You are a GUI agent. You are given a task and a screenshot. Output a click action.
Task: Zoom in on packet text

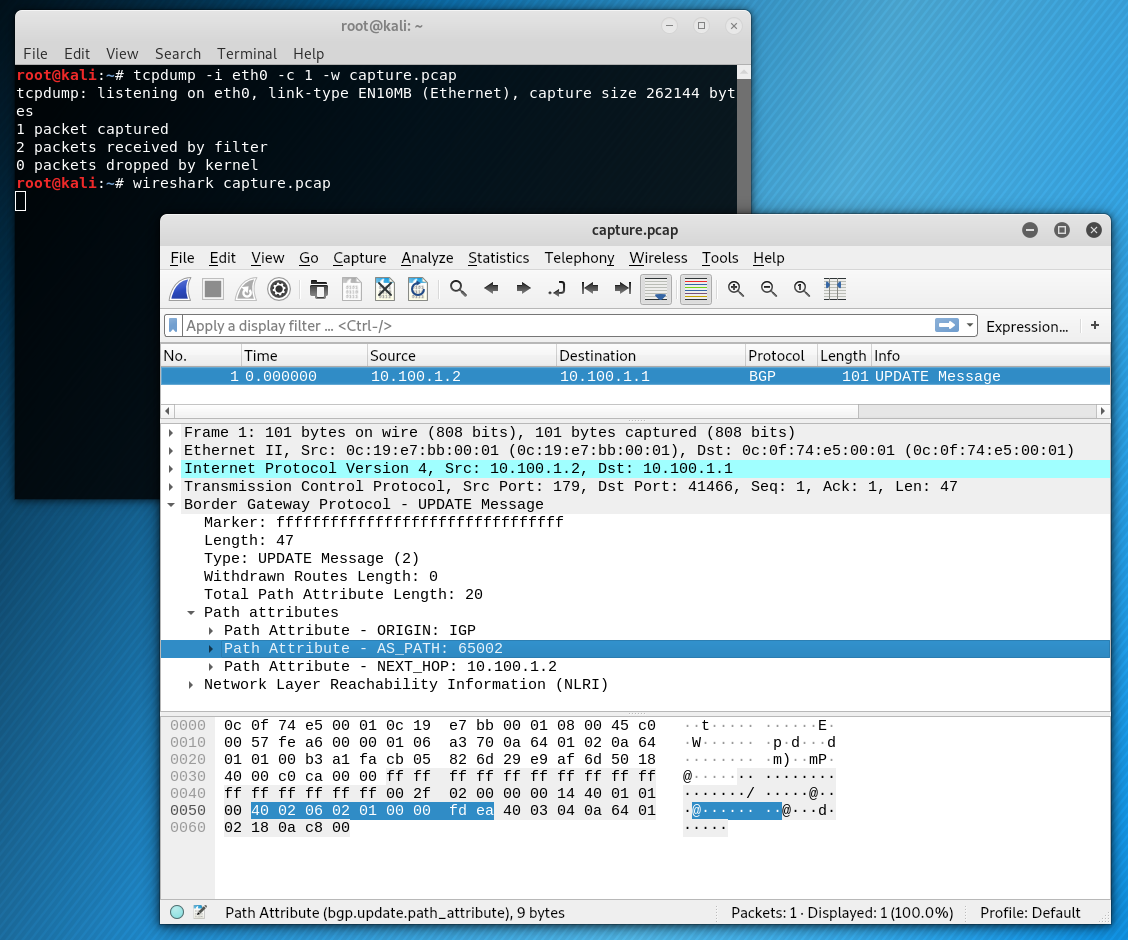(736, 289)
